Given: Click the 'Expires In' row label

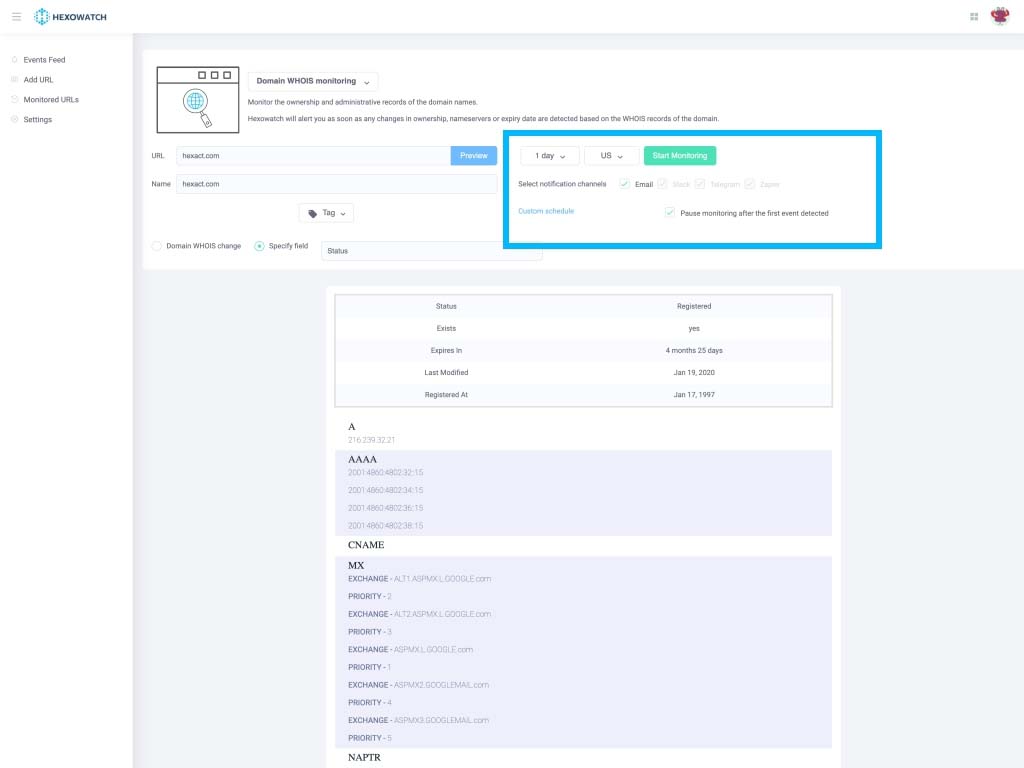Looking at the screenshot, I should click(446, 351).
